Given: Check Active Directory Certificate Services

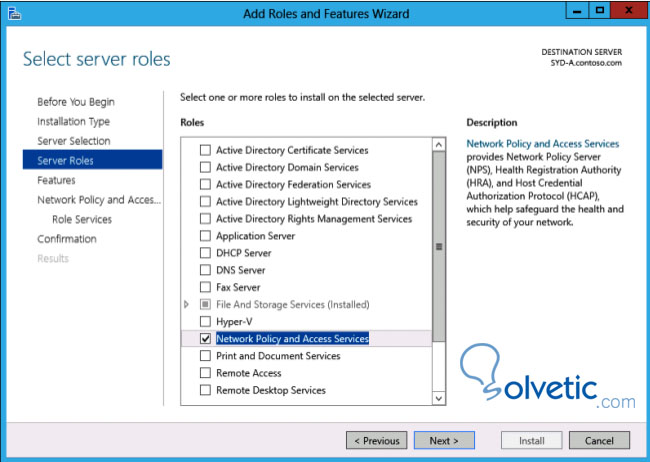Looking at the screenshot, I should (205, 150).
